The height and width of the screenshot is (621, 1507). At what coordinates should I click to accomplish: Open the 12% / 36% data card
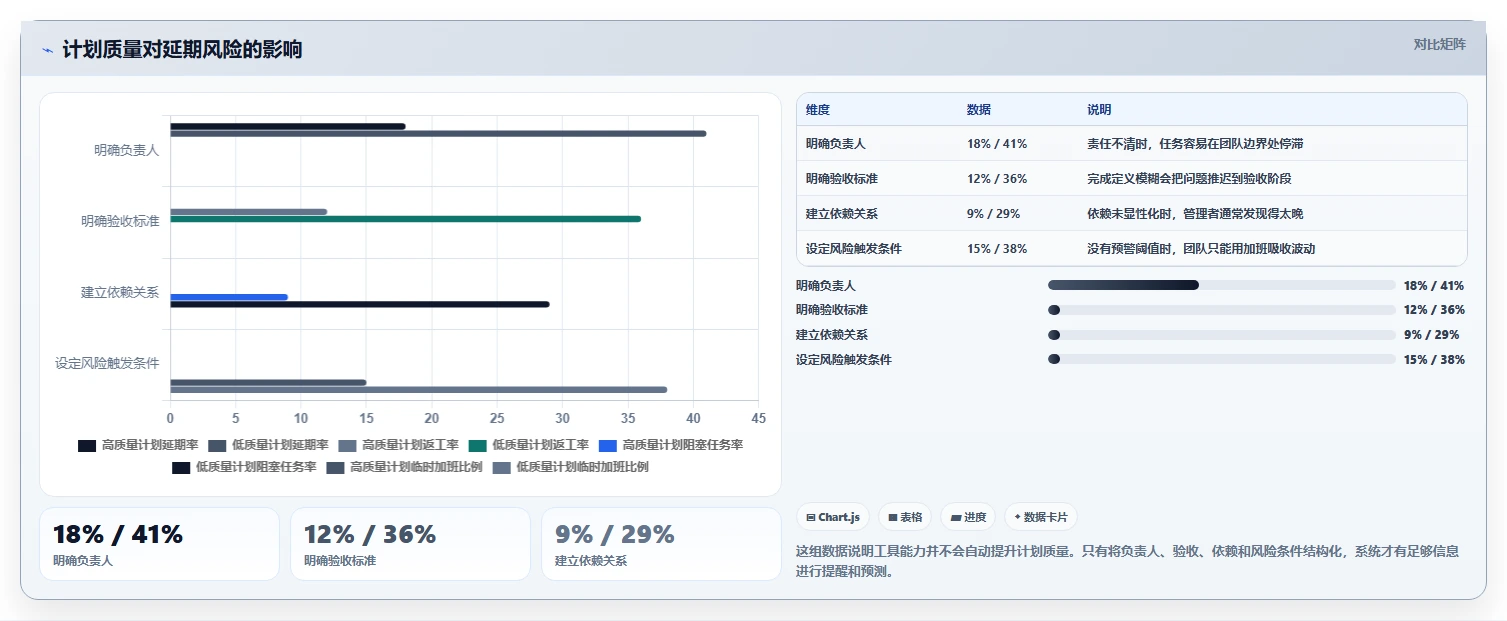pos(410,544)
